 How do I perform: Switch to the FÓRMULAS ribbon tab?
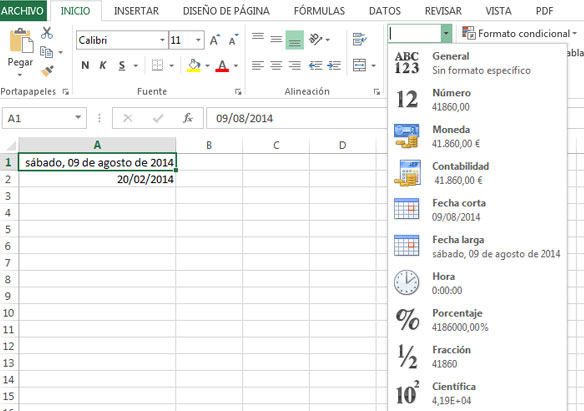click(319, 11)
